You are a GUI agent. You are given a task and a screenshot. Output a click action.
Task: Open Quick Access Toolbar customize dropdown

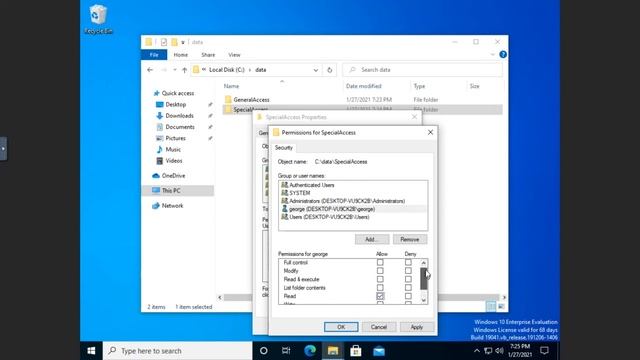click(183, 42)
